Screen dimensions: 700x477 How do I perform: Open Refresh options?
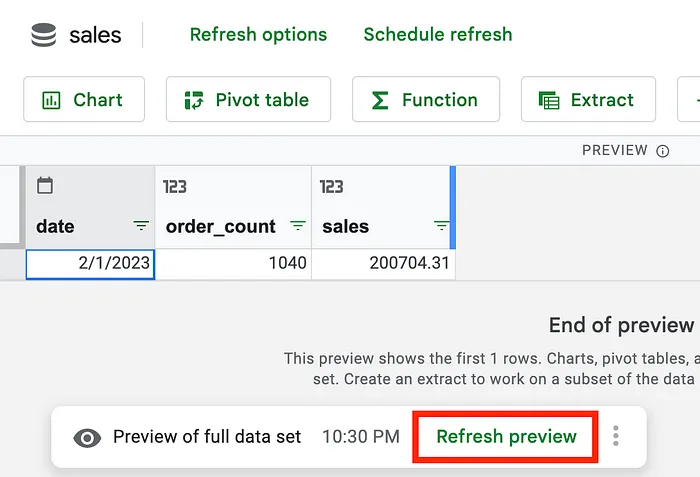pos(258,34)
